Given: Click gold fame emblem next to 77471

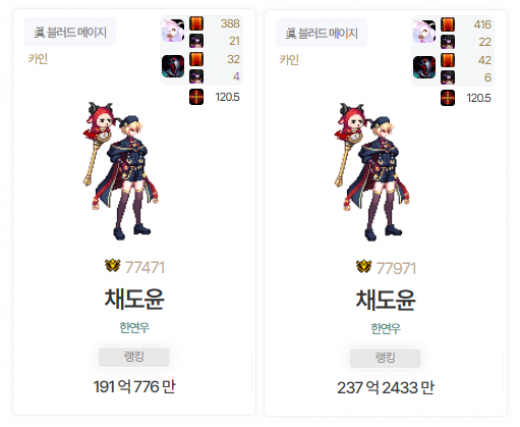Looking at the screenshot, I should tap(113, 266).
